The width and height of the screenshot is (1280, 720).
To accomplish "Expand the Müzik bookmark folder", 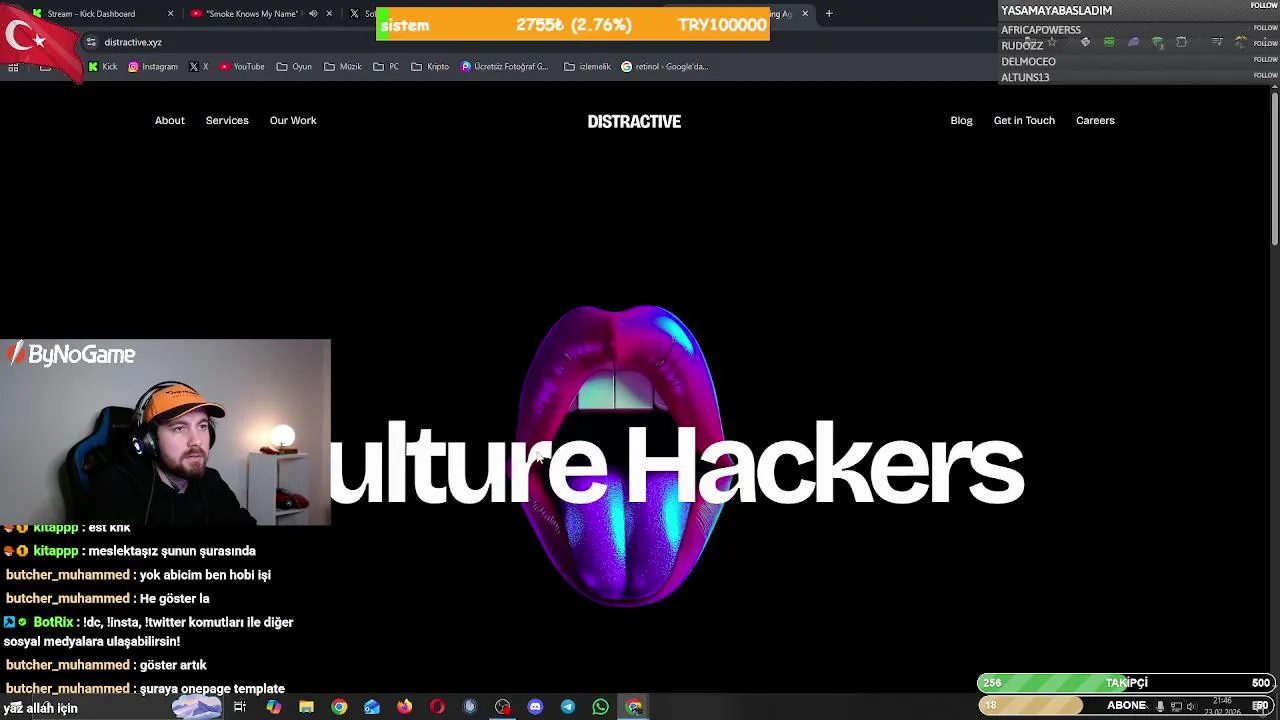I will click(343, 67).
